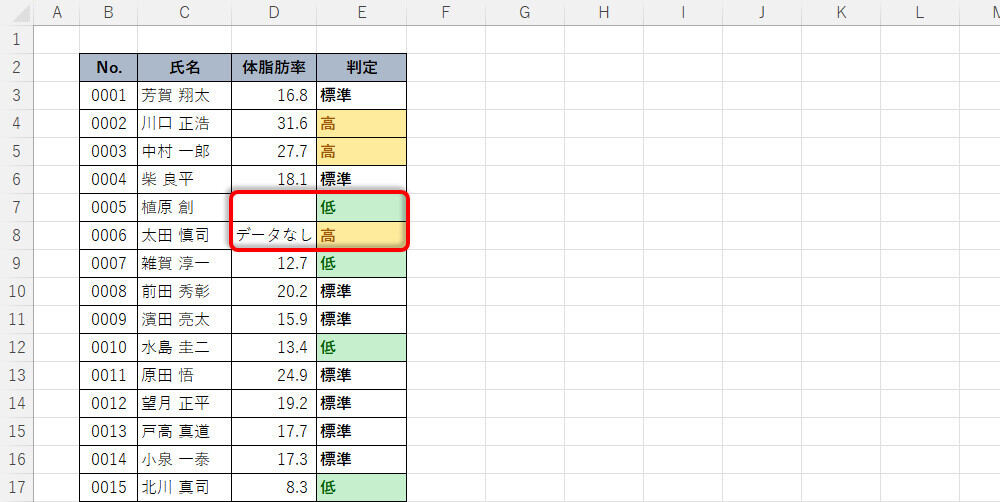Select column B header
1000x502 pixels.
point(108,13)
